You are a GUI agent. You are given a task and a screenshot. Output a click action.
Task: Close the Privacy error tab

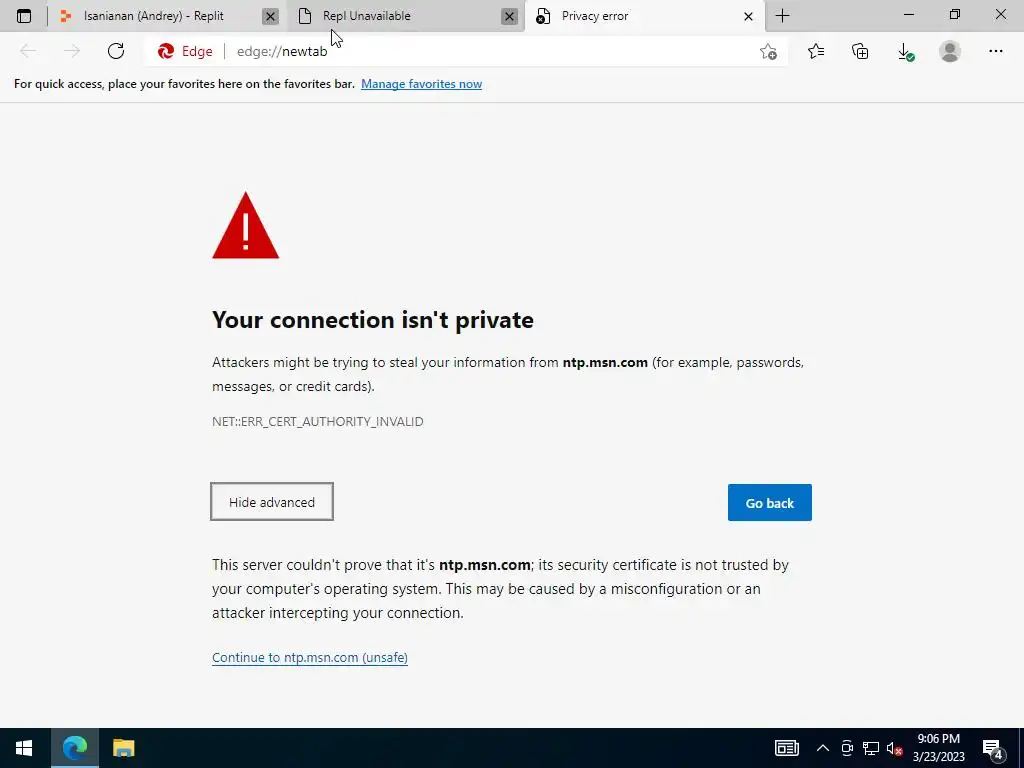click(748, 17)
